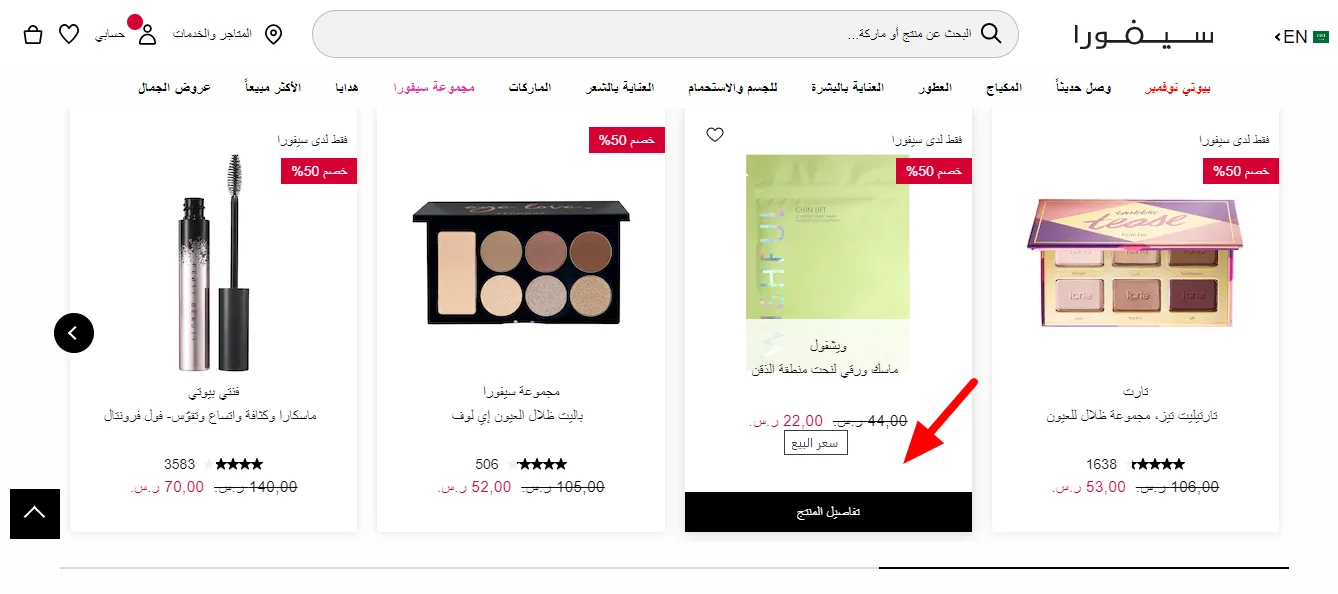Open the العناية بالبشرة menu

click(x=847, y=88)
